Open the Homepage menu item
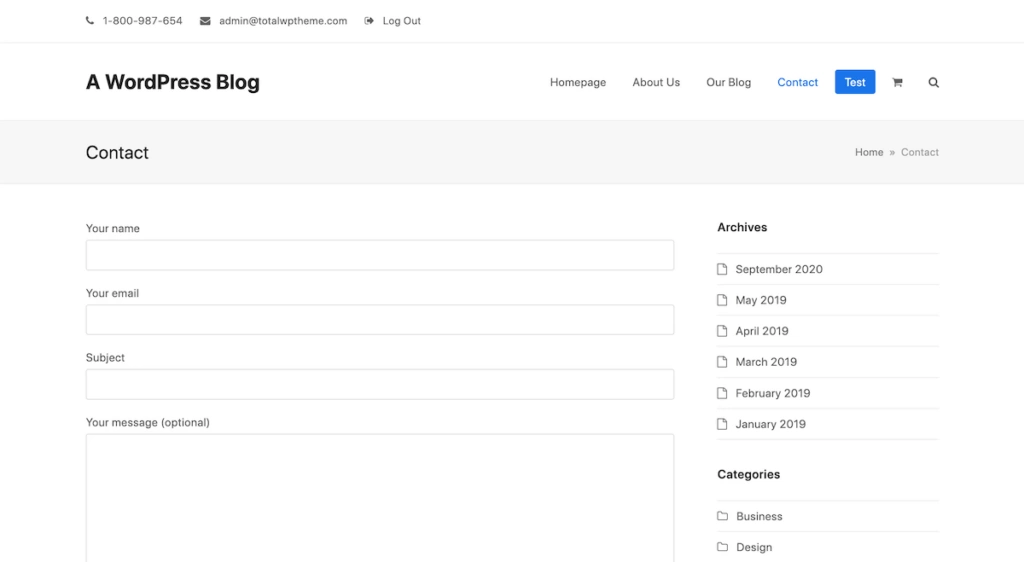Viewport: 1024px width, 562px height. tap(578, 83)
